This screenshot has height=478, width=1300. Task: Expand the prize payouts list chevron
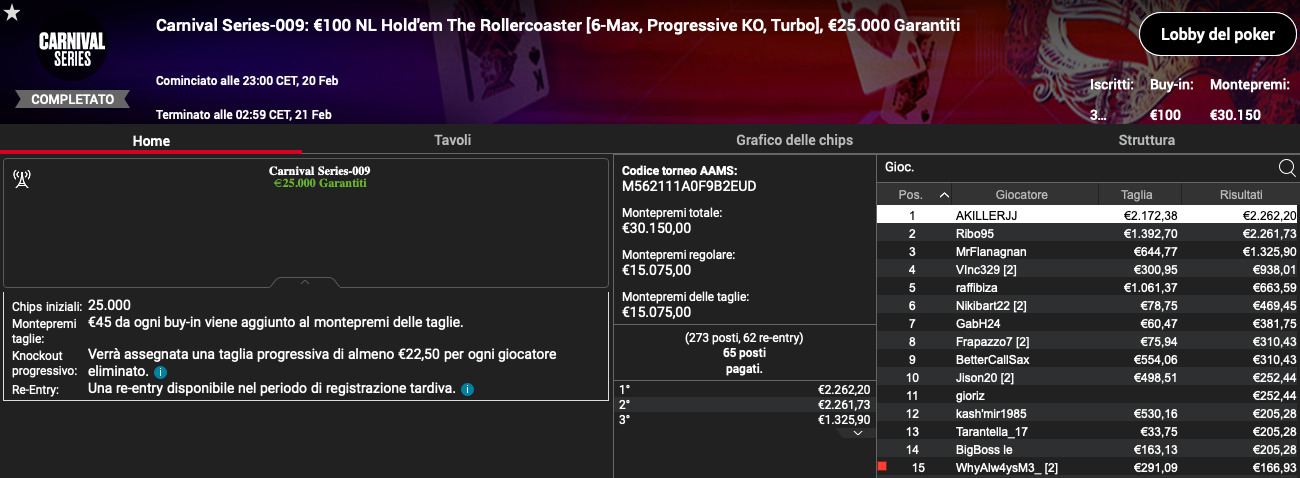[857, 433]
